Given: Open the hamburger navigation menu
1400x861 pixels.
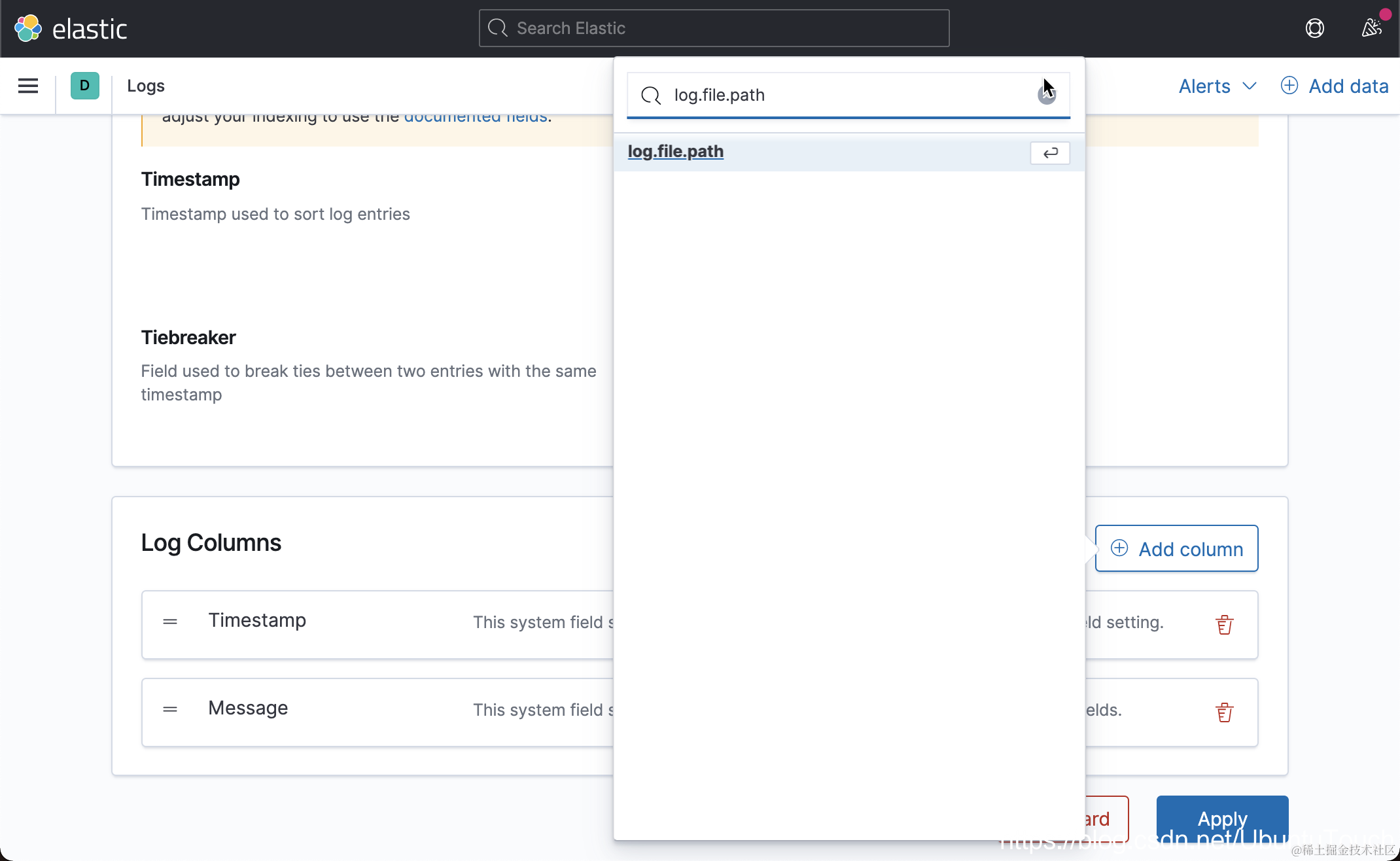Looking at the screenshot, I should 28,86.
